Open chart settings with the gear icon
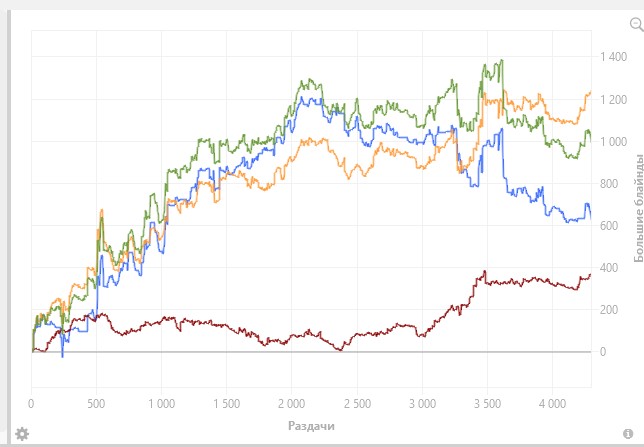The image size is (644, 447). click(22, 434)
